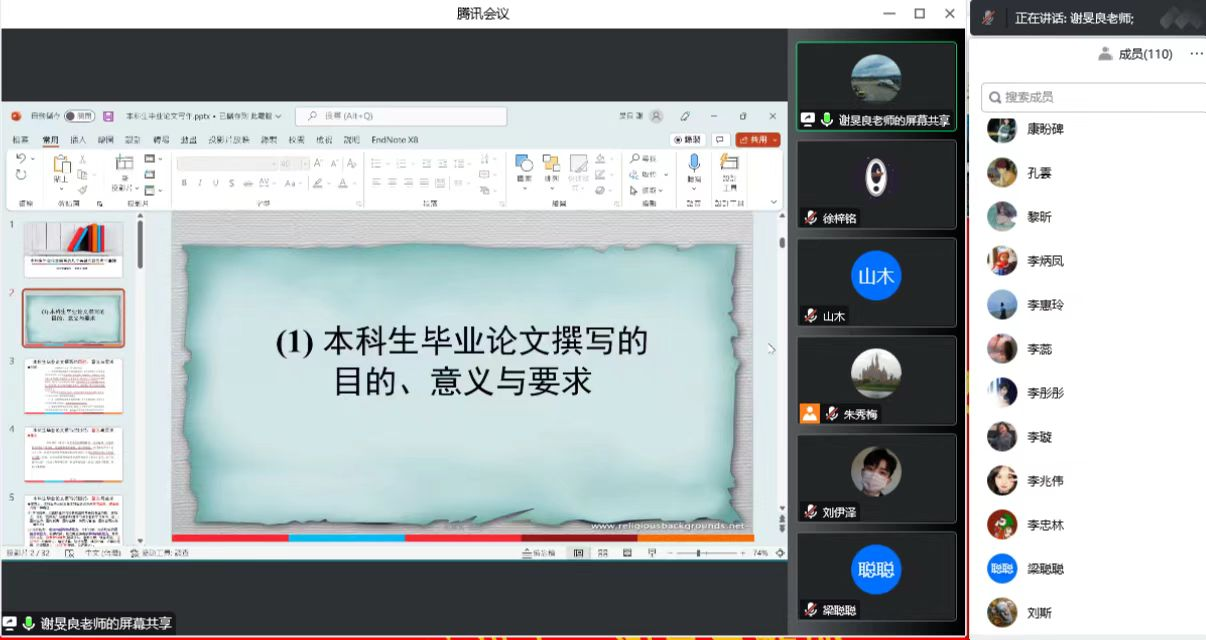
Task: Open the more options menu beside 成员(110)
Action: click(1196, 54)
